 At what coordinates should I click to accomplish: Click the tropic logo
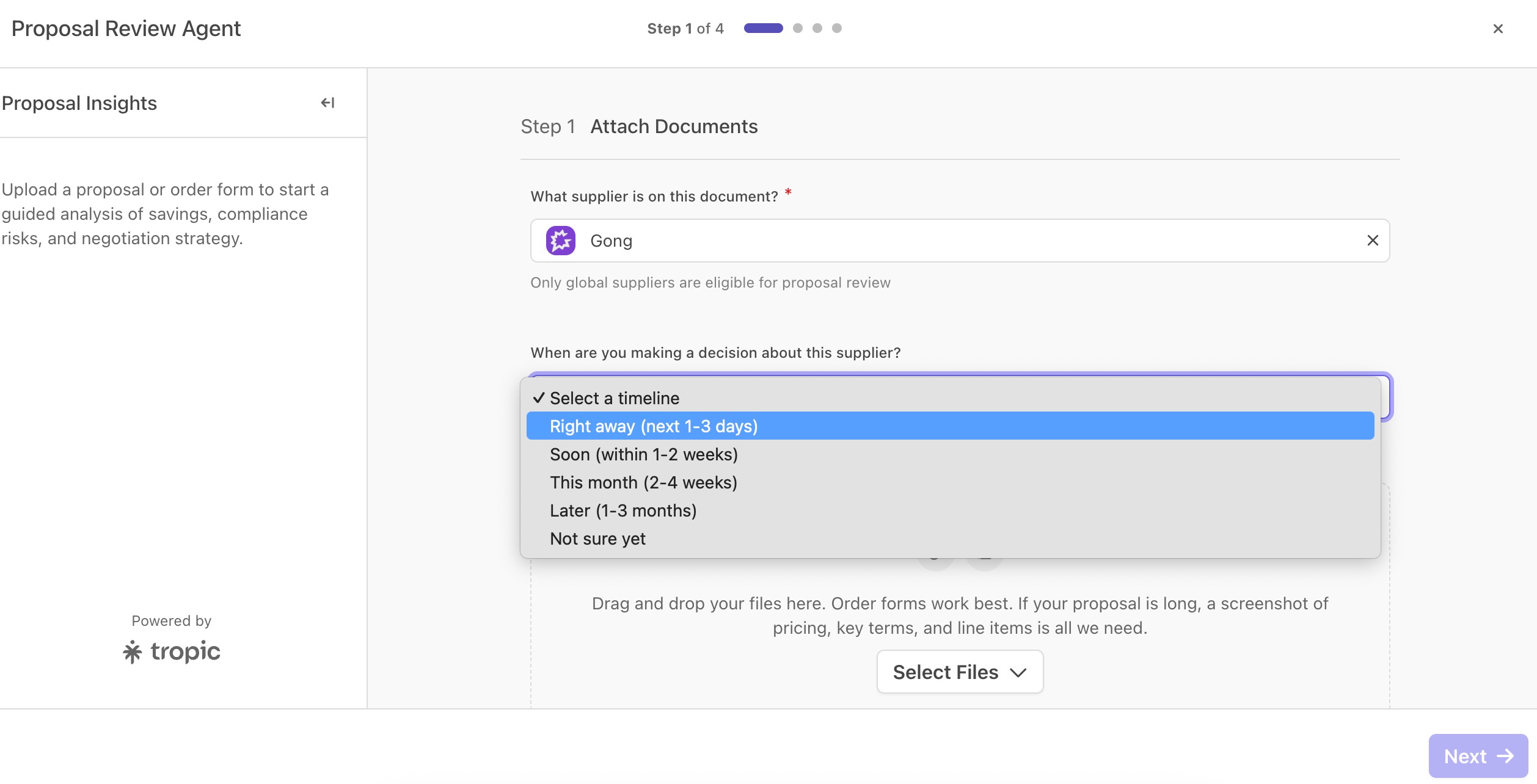(172, 652)
